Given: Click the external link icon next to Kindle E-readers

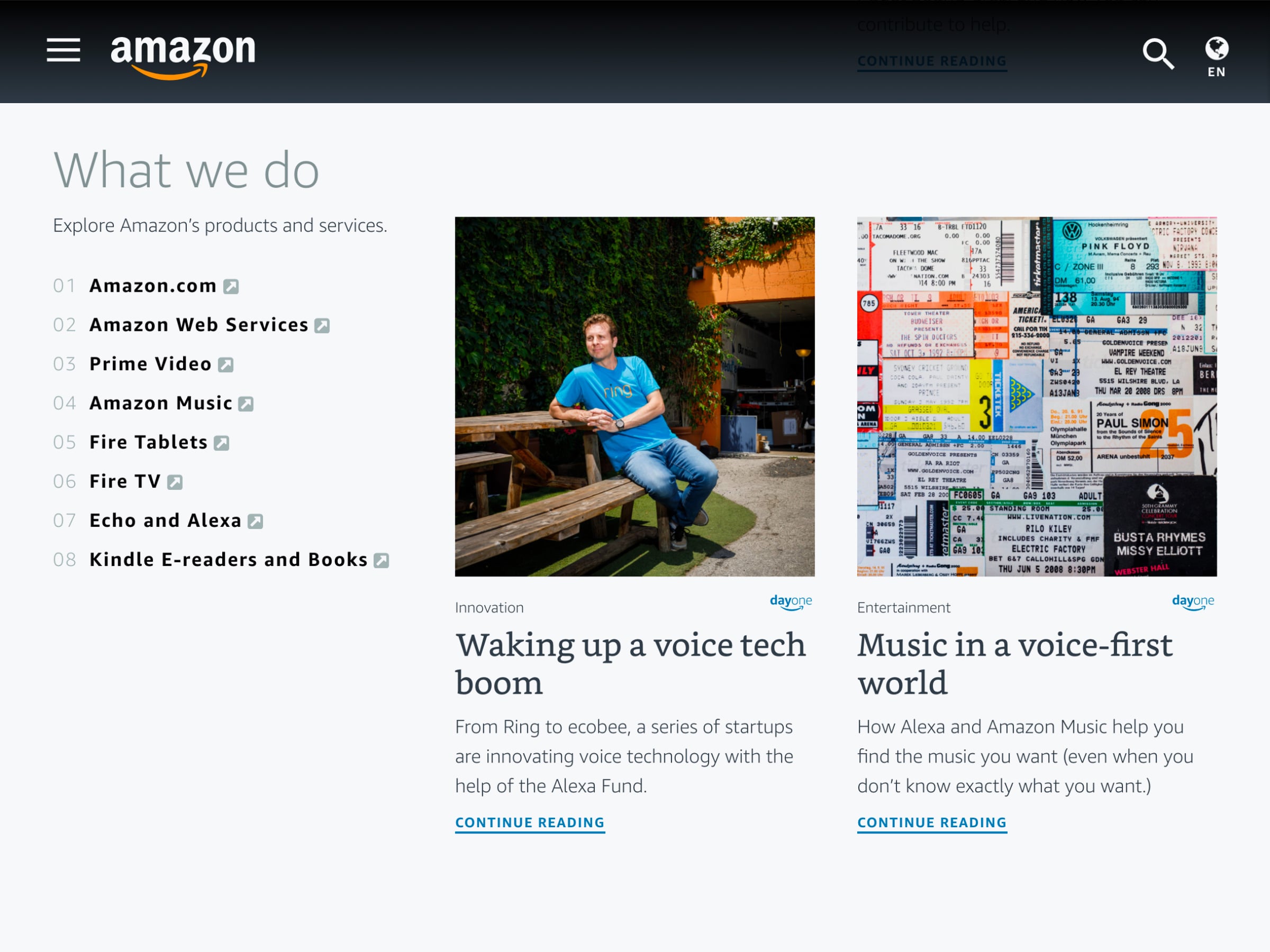Looking at the screenshot, I should tap(384, 560).
